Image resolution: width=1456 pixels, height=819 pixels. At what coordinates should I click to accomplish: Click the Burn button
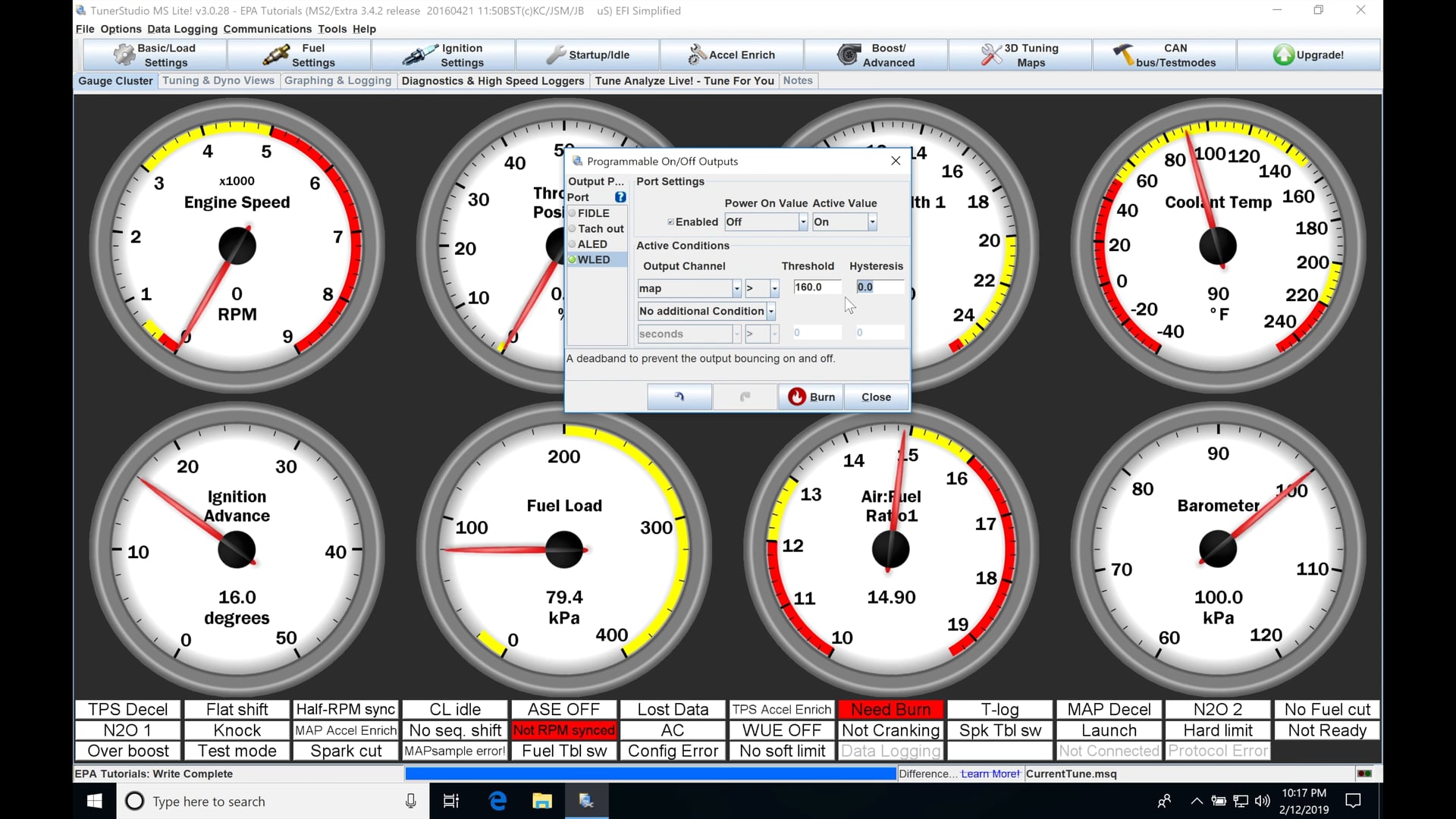[811, 397]
